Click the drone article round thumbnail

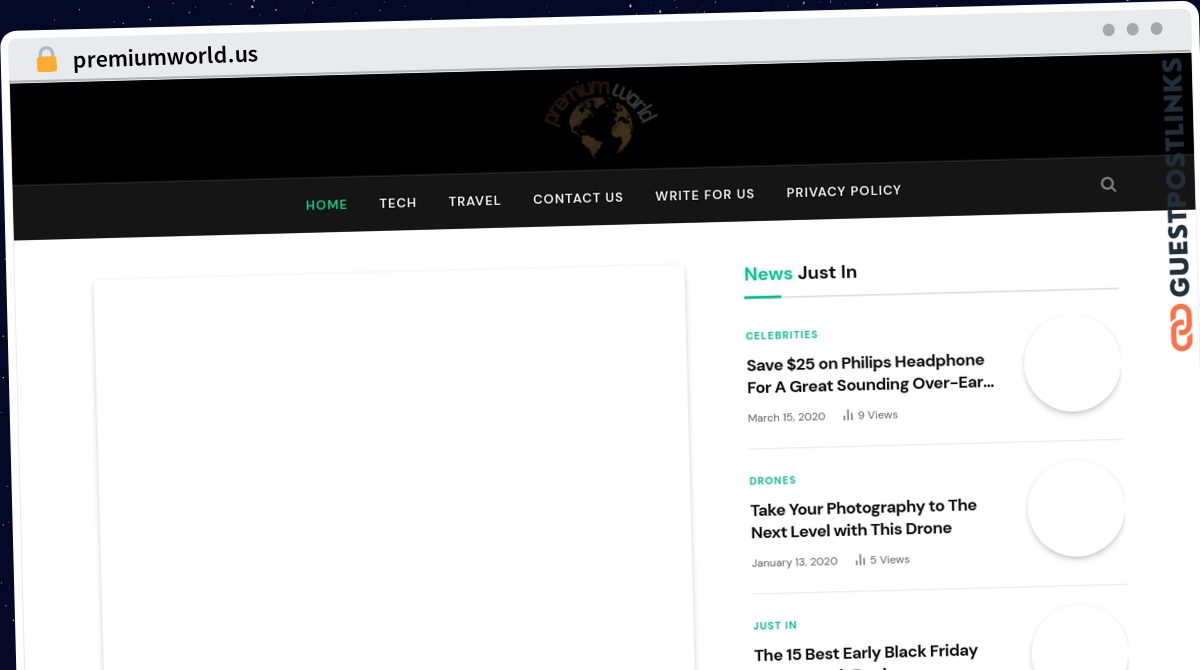tap(1077, 508)
